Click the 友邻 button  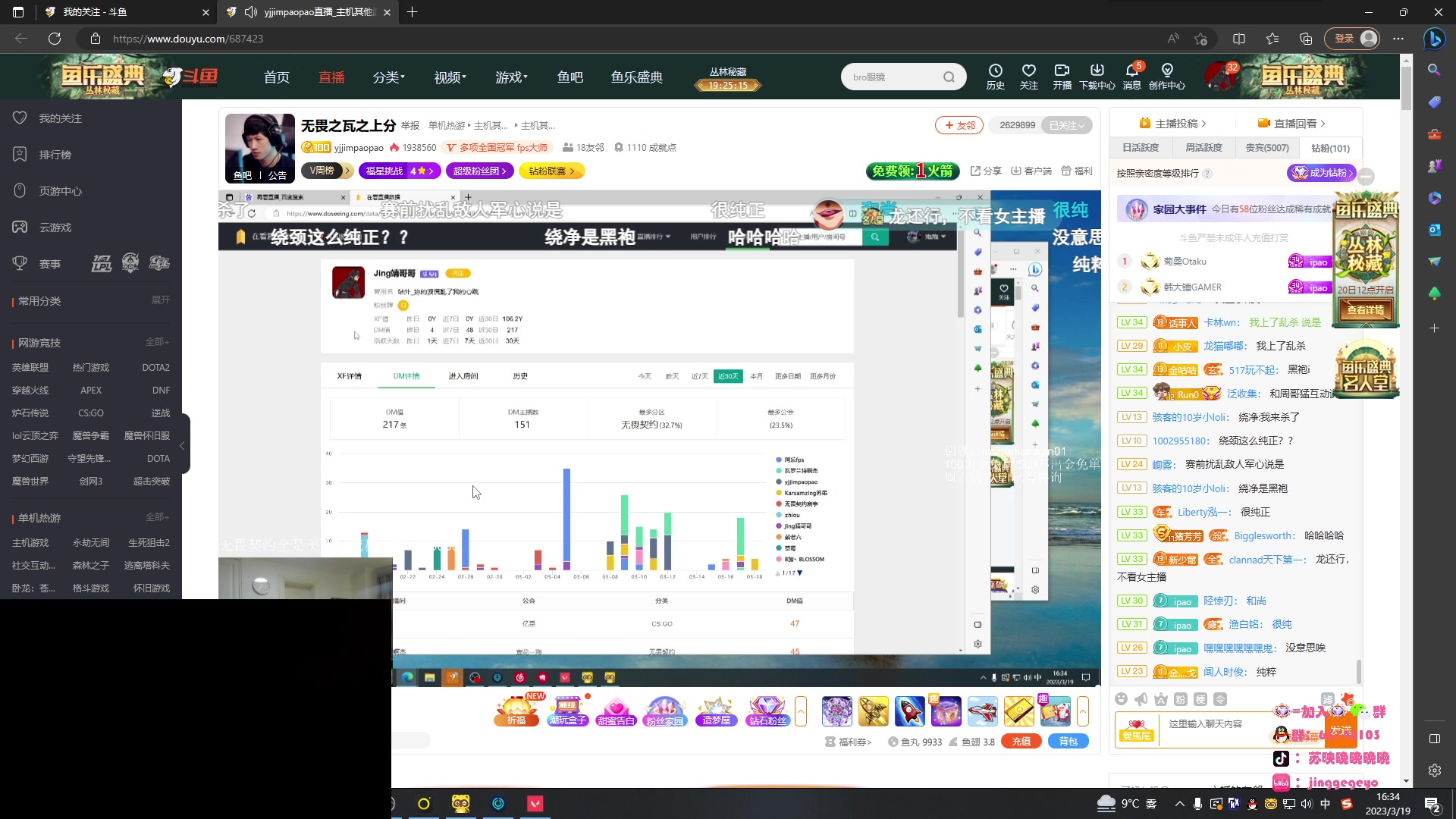(x=959, y=125)
